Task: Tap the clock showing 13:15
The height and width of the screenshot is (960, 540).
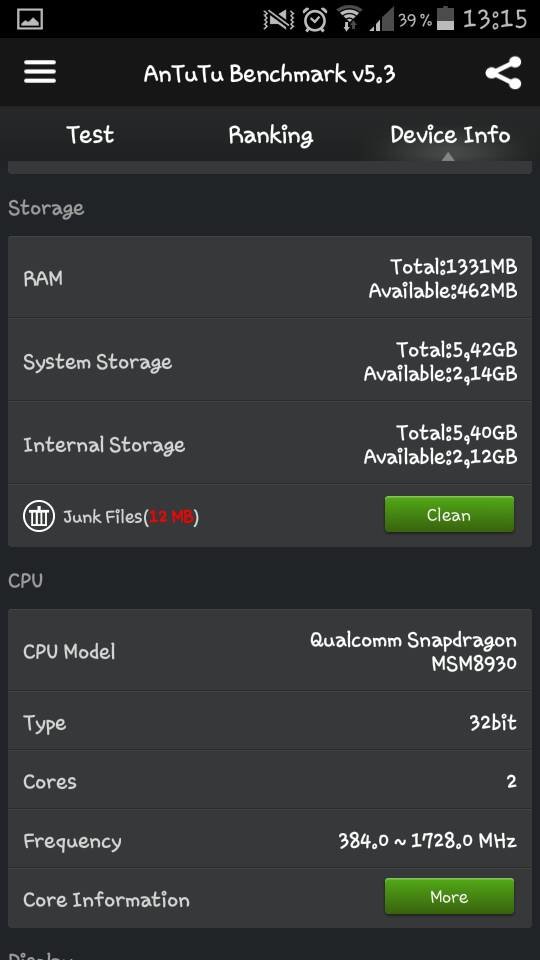Action: click(x=495, y=19)
